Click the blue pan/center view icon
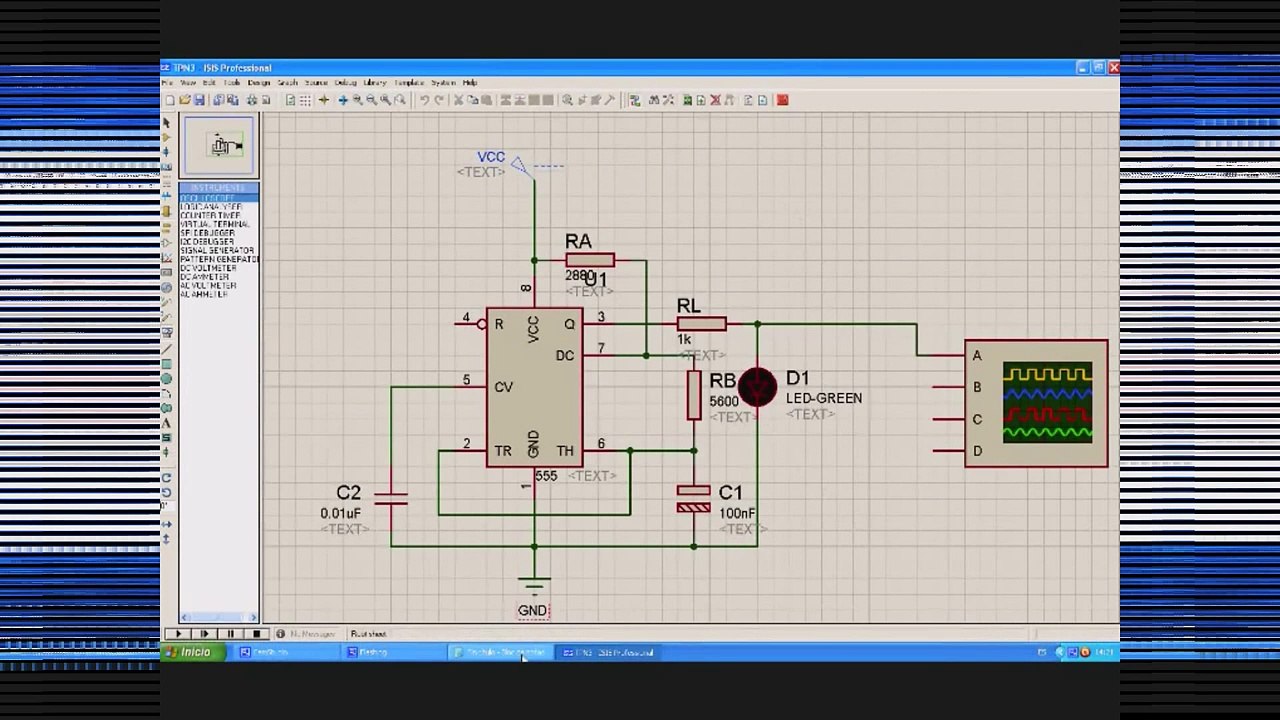Viewport: 1280px width, 720px height. pos(342,100)
